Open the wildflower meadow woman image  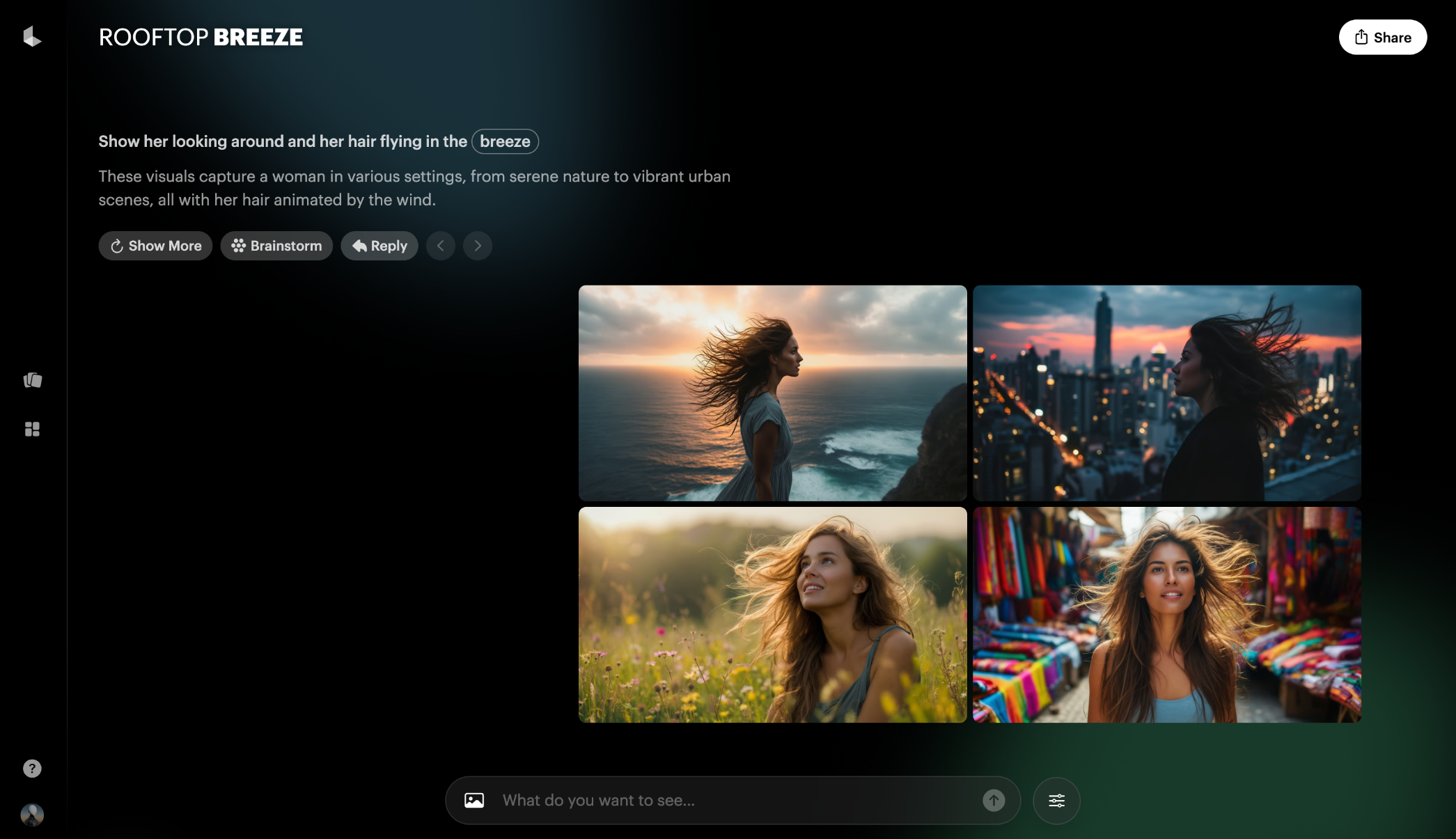[x=773, y=615]
